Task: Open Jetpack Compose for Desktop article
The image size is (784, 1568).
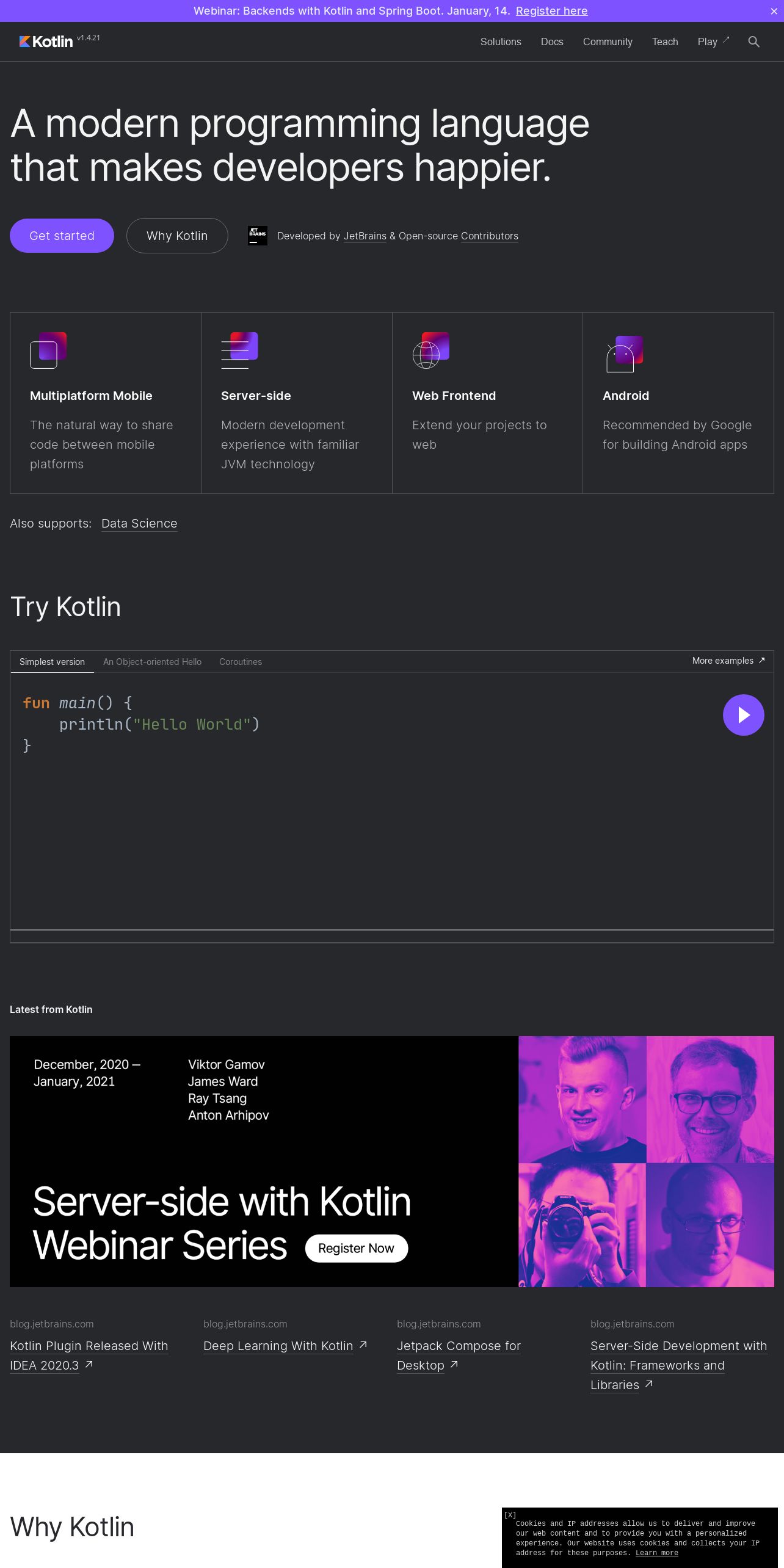Action: 459,1355
